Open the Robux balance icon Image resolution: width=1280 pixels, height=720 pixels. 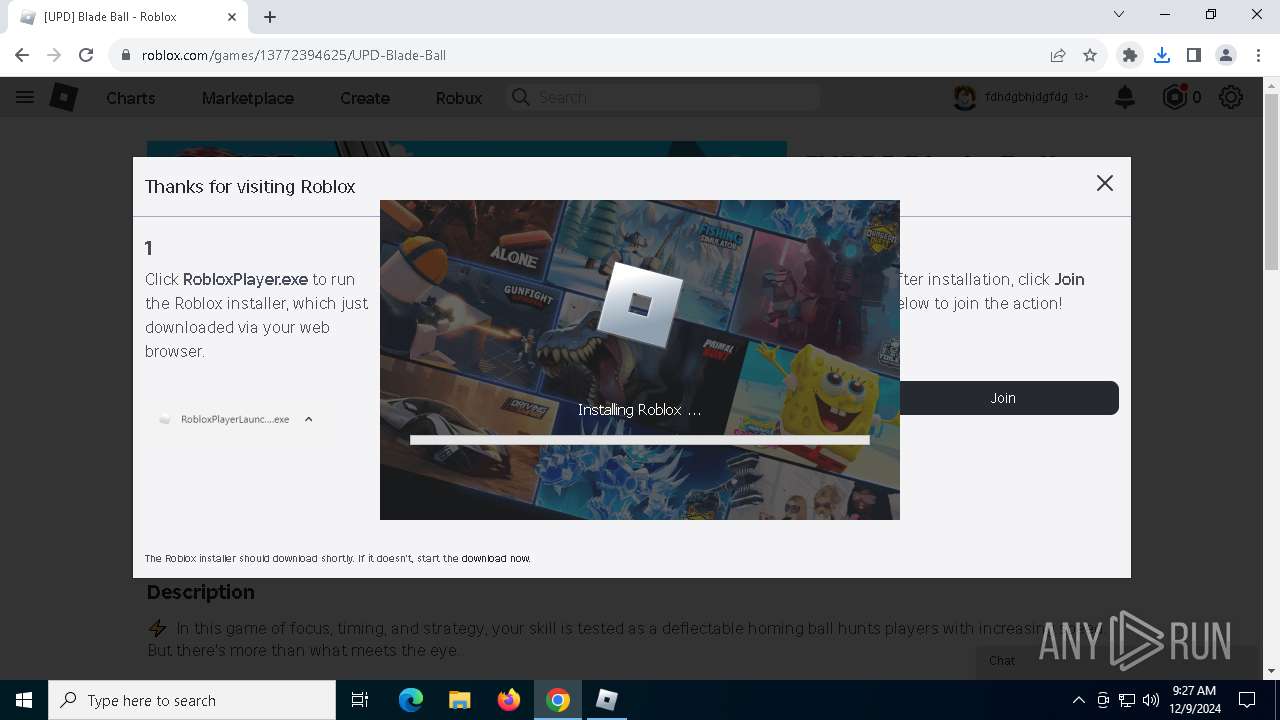click(1175, 97)
